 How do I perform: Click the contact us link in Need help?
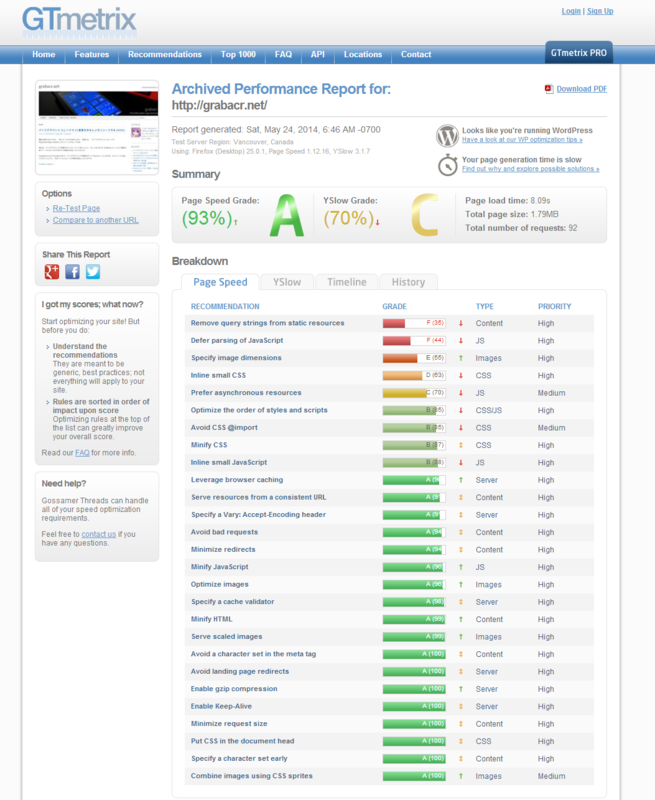[x=98, y=534]
